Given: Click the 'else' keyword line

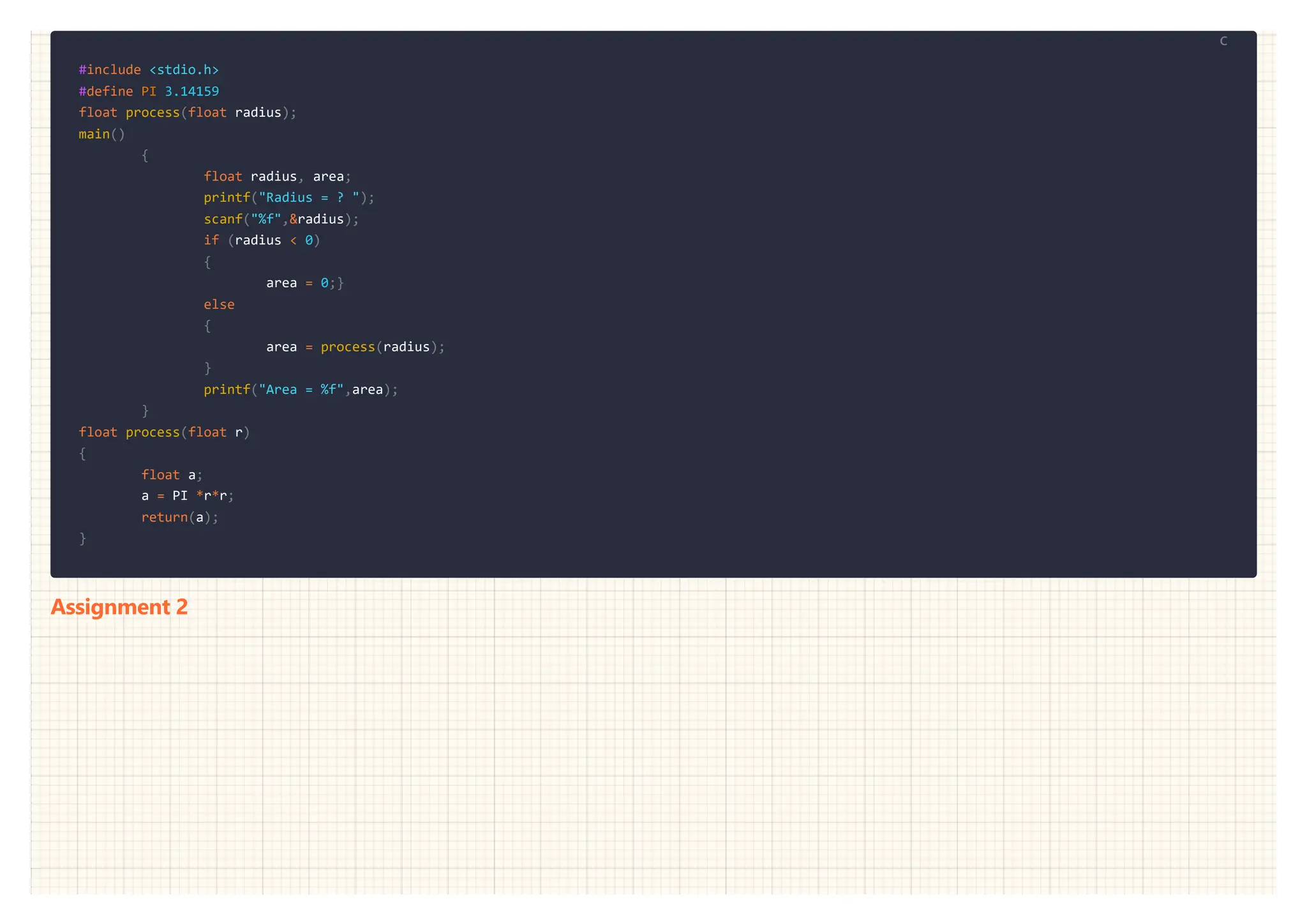Looking at the screenshot, I should point(219,304).
